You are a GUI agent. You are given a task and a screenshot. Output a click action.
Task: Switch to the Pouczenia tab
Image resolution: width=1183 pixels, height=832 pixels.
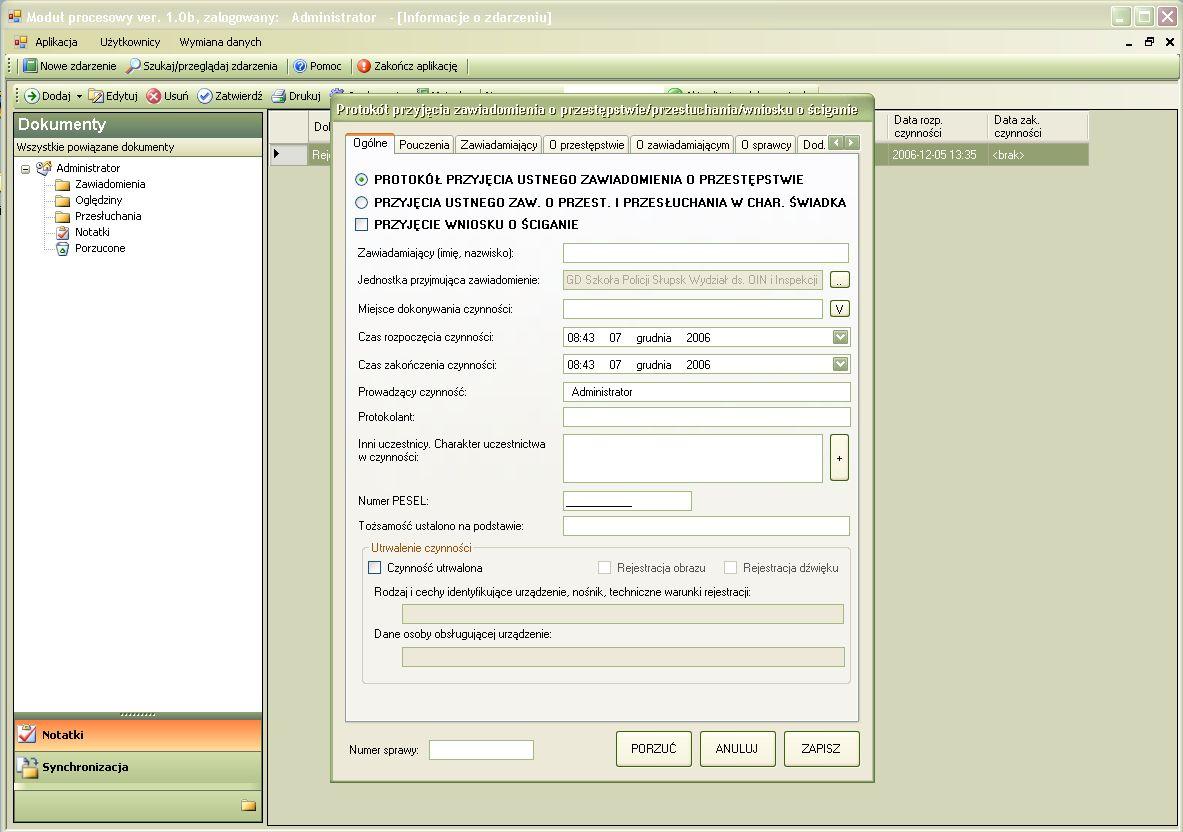(x=424, y=145)
